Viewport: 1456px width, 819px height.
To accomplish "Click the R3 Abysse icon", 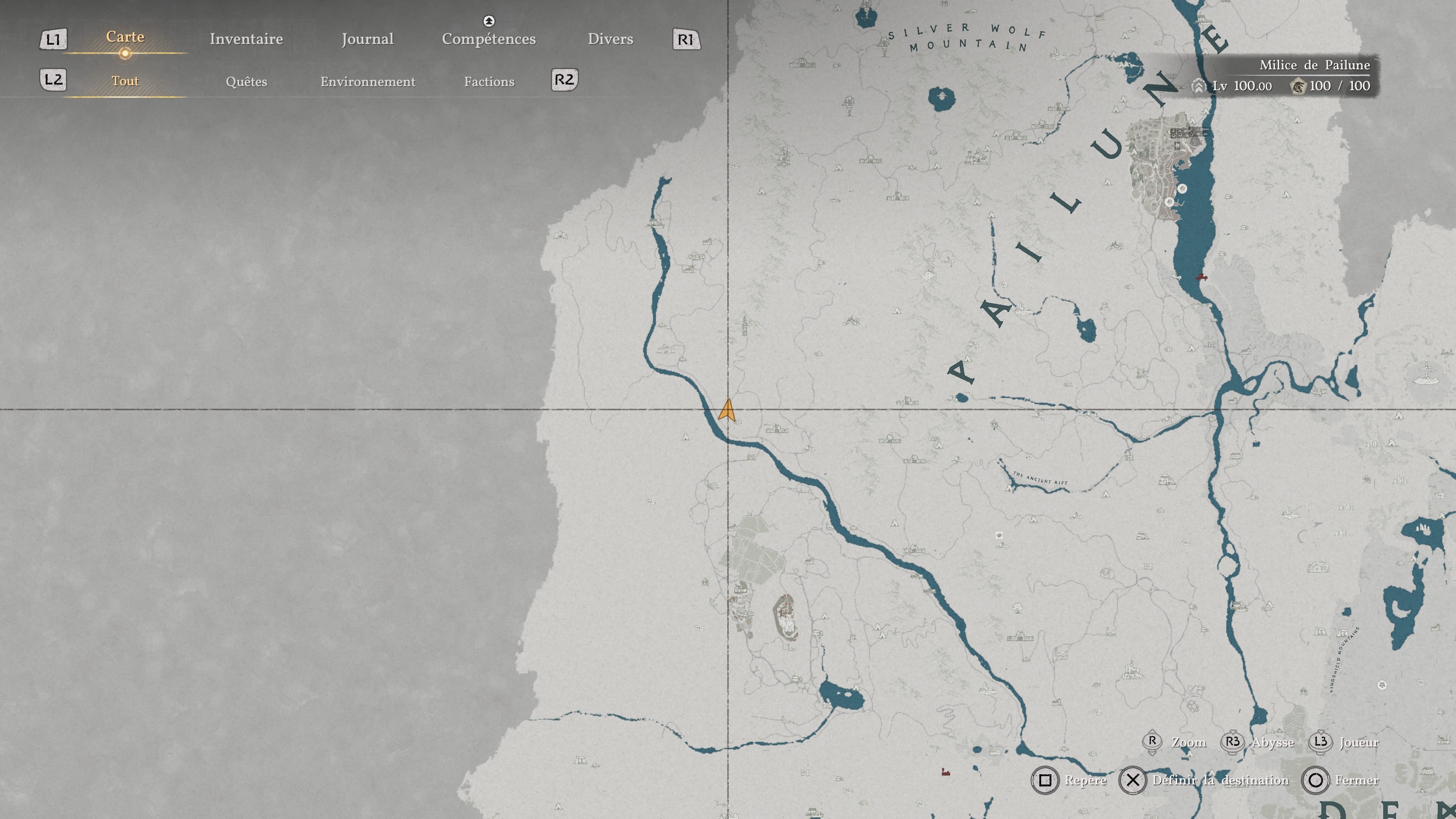I will (1233, 742).
